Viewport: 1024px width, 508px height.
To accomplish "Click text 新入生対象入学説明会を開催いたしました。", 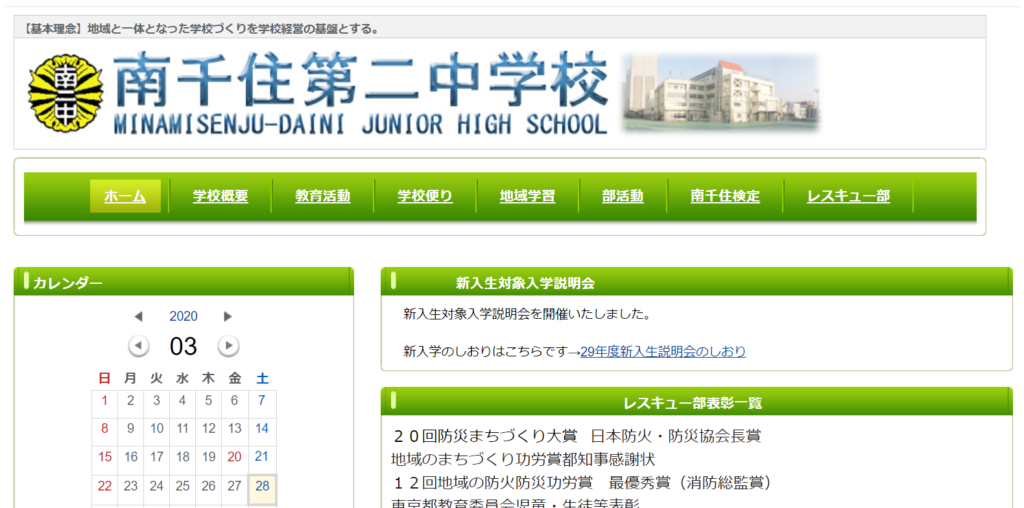I will (x=527, y=315).
